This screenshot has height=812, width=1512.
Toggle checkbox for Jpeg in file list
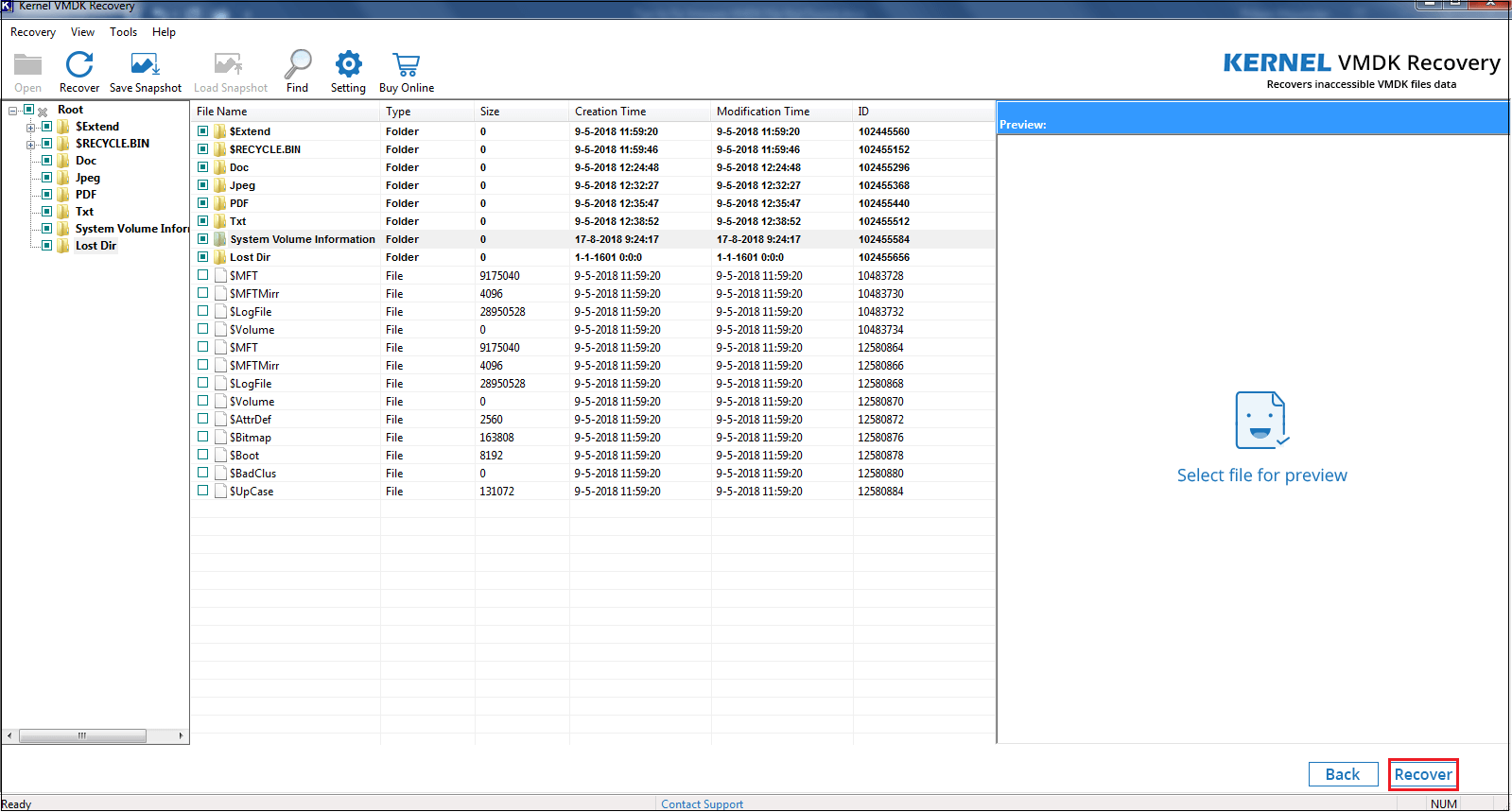pos(202,185)
